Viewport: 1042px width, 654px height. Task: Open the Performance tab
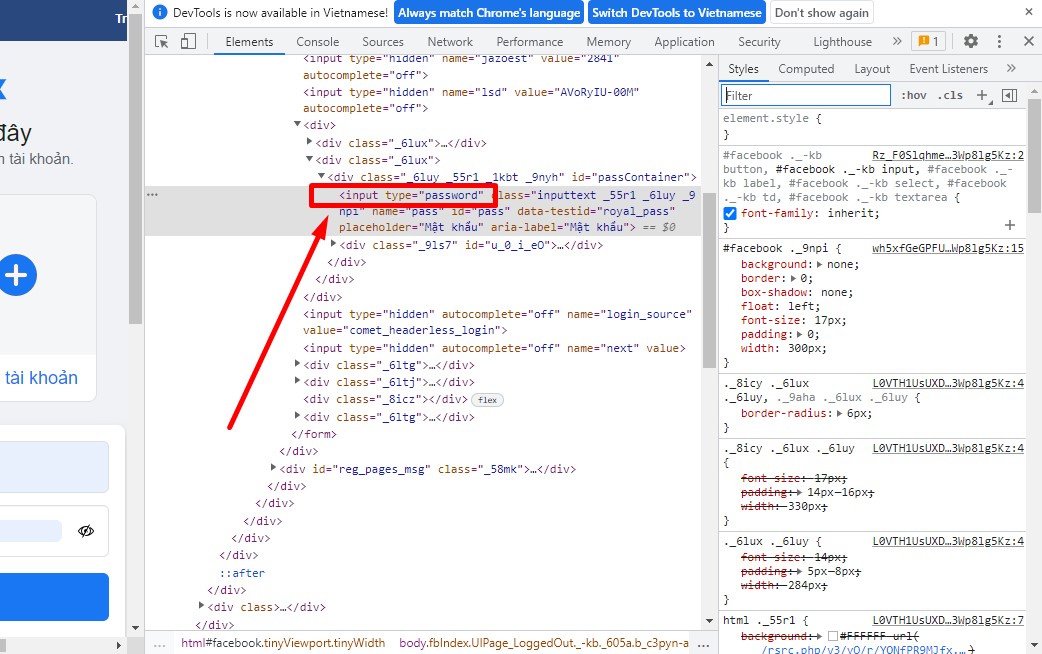pyautogui.click(x=530, y=41)
